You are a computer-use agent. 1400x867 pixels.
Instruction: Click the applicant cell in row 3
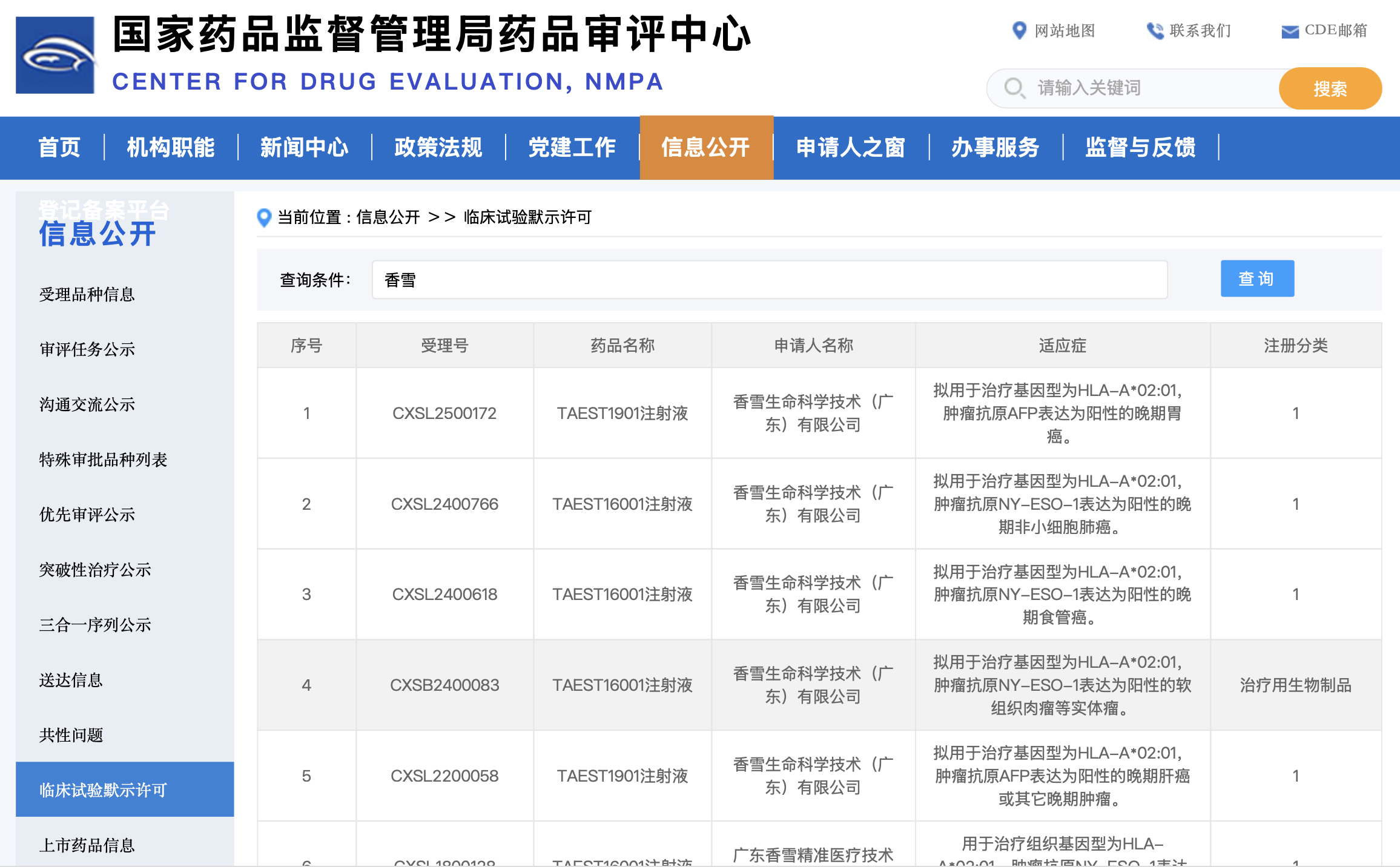813,595
